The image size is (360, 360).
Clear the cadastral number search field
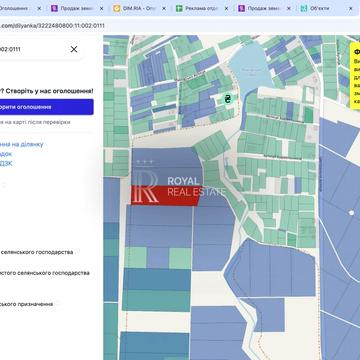pos(74,49)
